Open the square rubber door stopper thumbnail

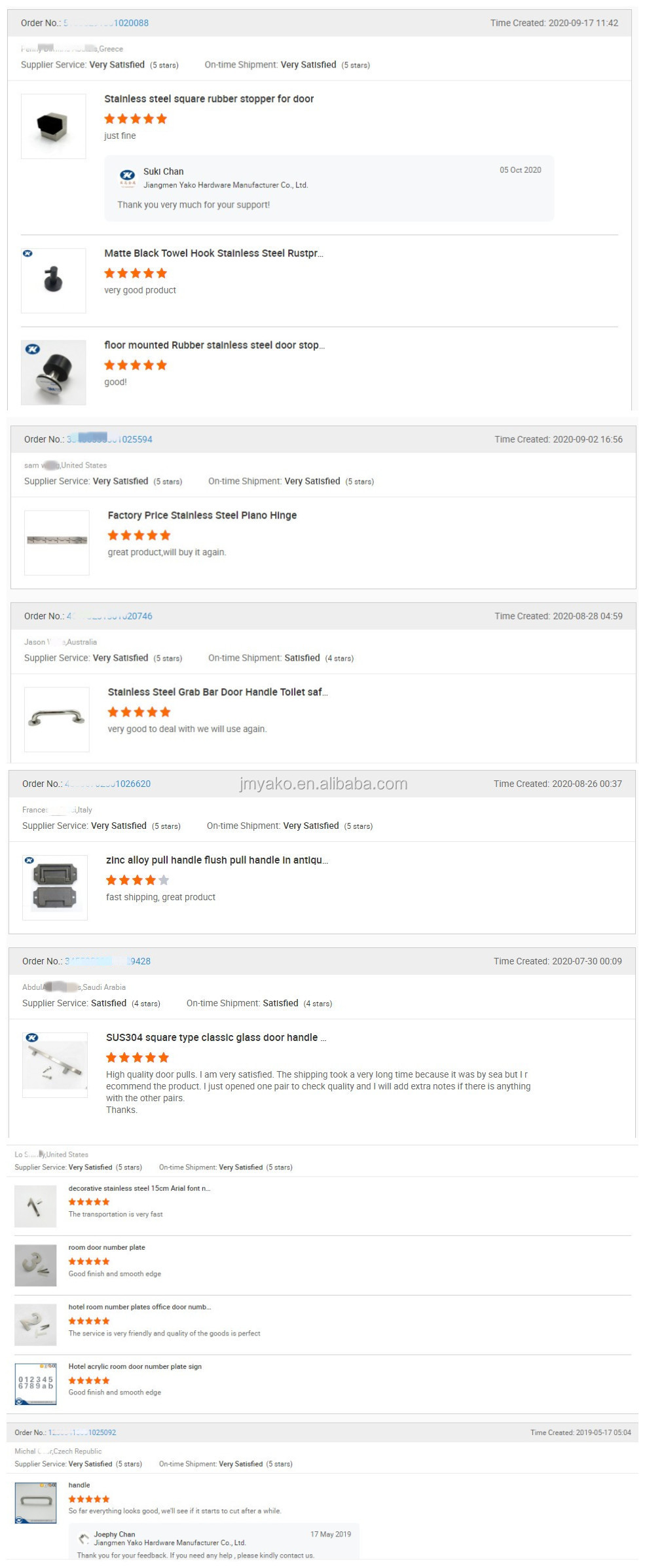[x=54, y=126]
